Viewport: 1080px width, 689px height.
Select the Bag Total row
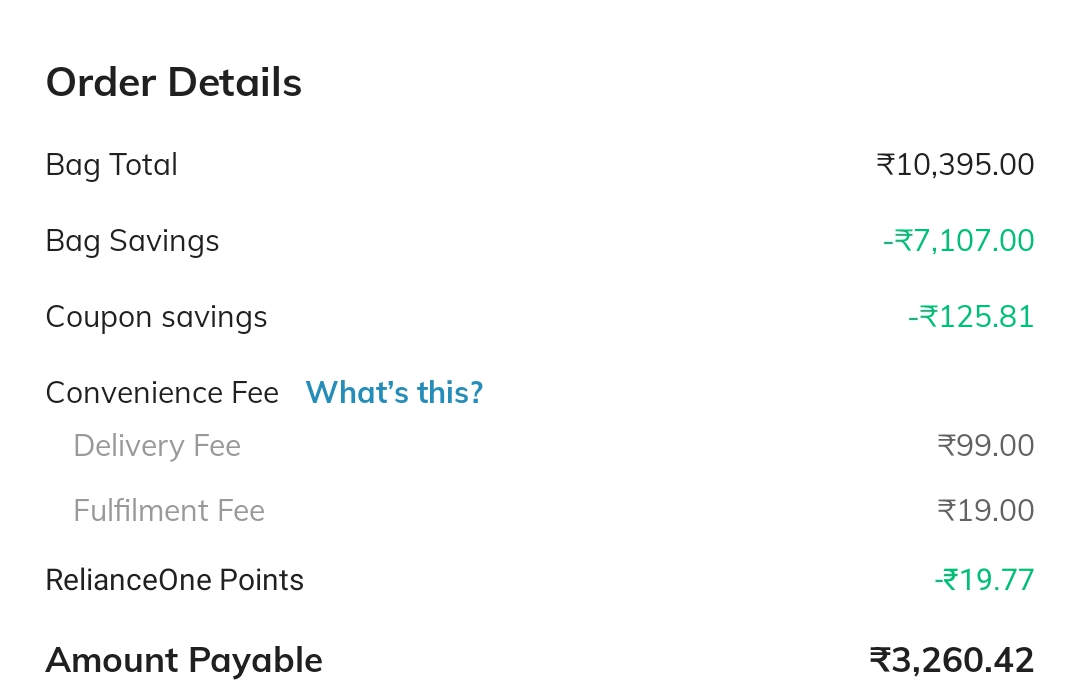click(x=111, y=164)
